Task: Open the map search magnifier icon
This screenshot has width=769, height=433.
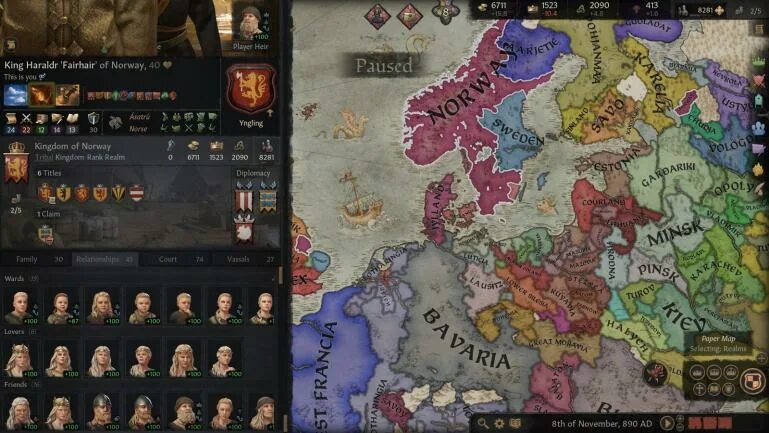Action: 483,423
